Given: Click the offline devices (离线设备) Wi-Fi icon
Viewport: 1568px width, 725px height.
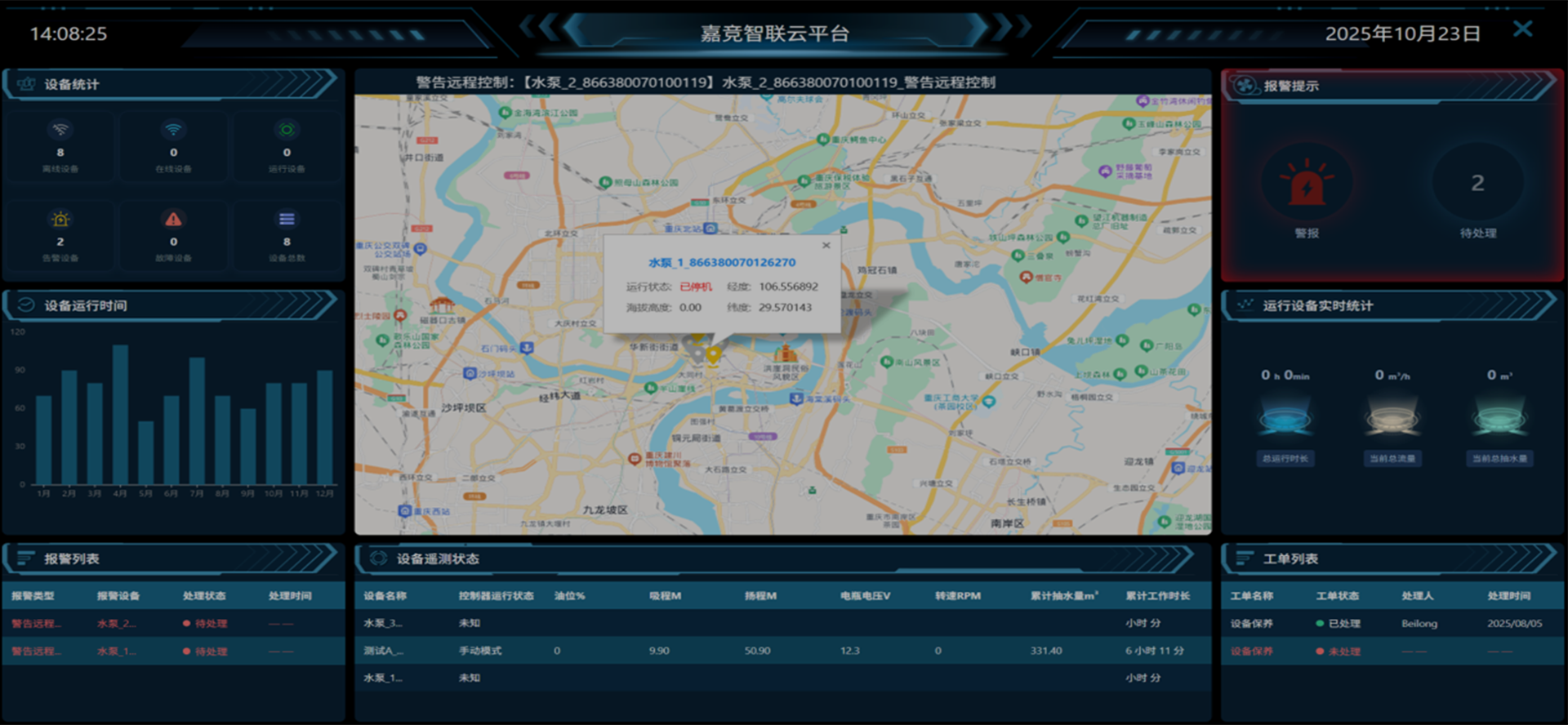Looking at the screenshot, I should (x=60, y=130).
